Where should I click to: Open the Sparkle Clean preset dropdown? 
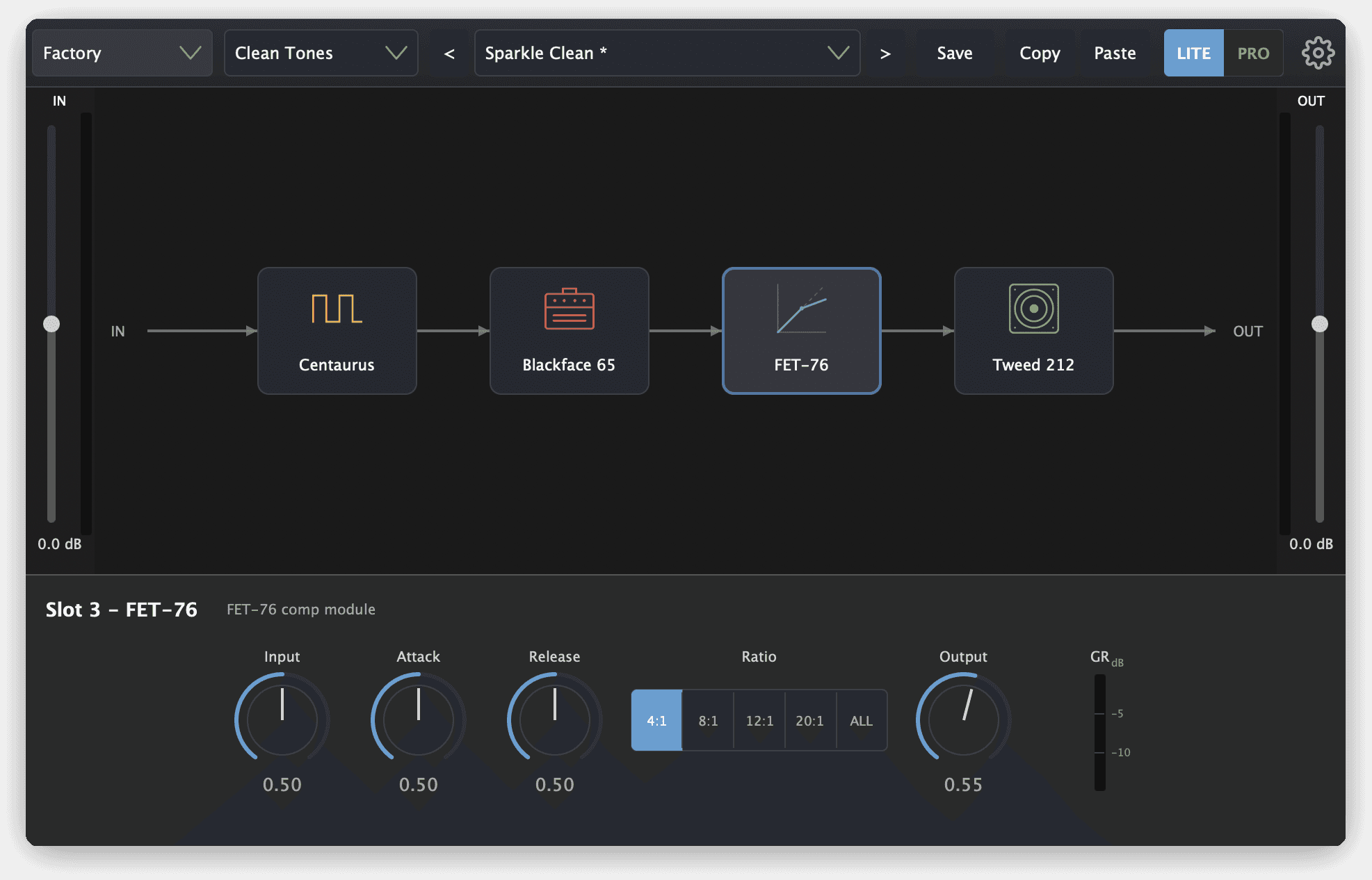click(668, 53)
